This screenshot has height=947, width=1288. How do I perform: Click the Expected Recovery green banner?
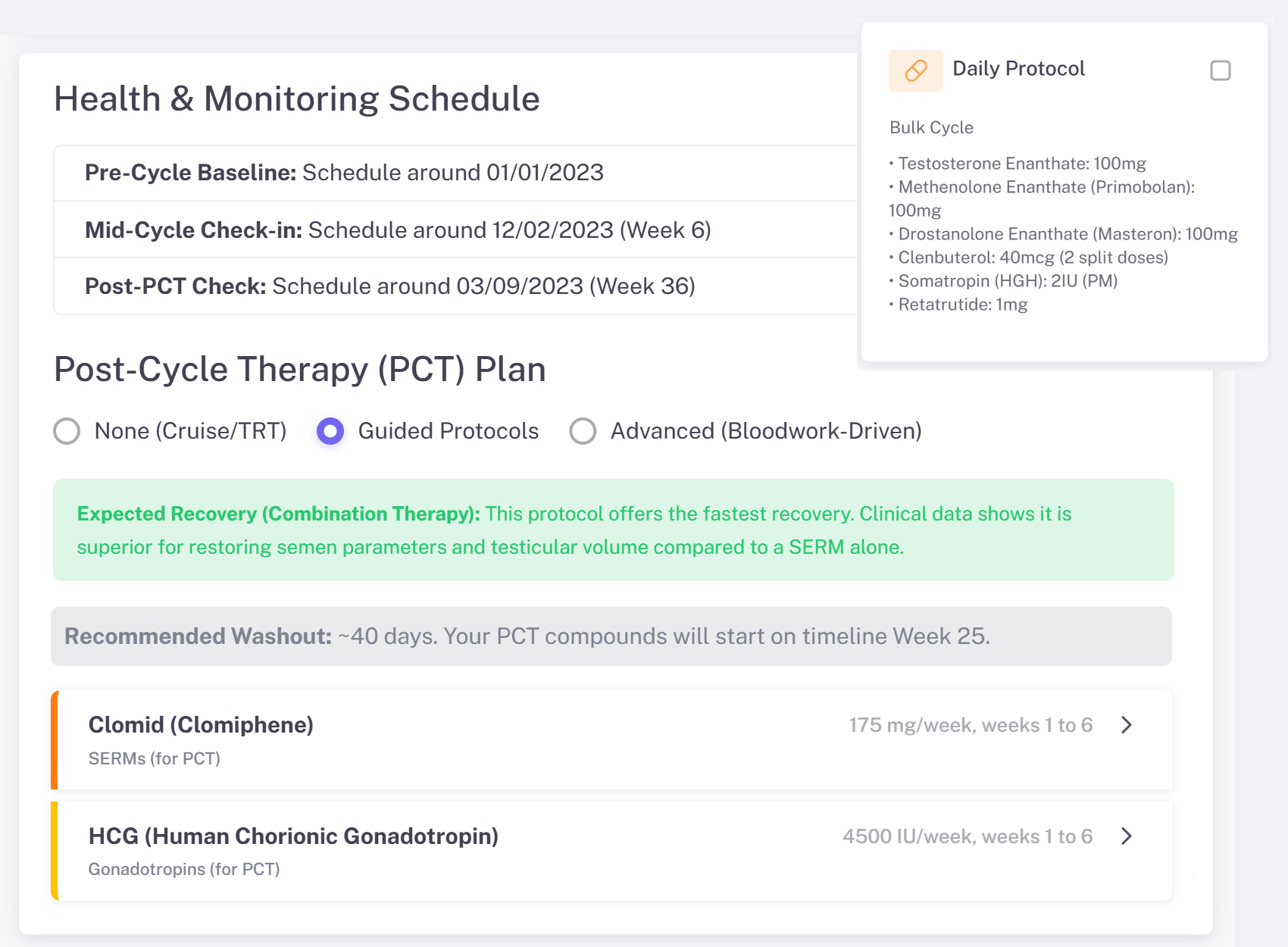point(613,530)
